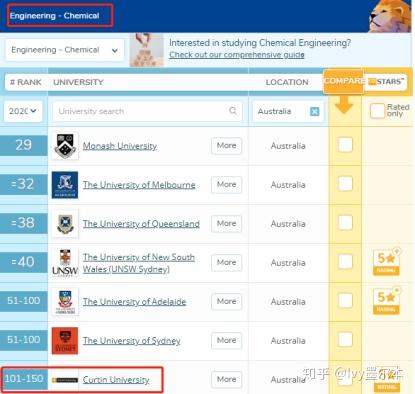Click the QS STARS column header
Viewport: 415px width, 394px height.
click(x=387, y=82)
